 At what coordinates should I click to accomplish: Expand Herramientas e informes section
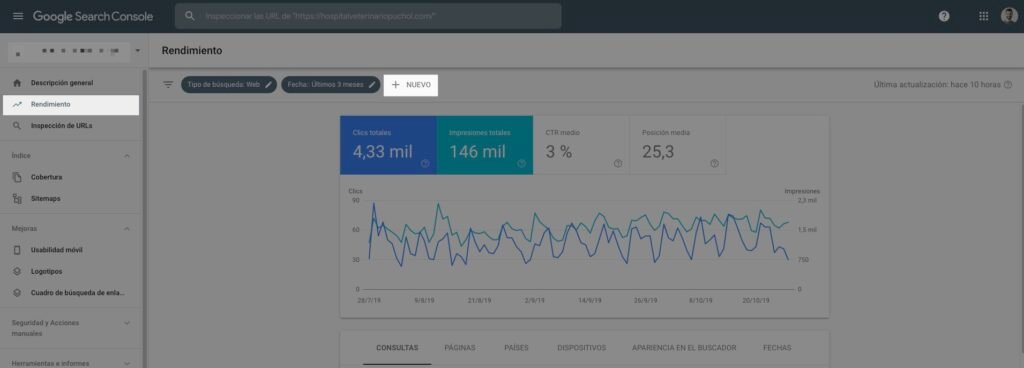pos(127,363)
